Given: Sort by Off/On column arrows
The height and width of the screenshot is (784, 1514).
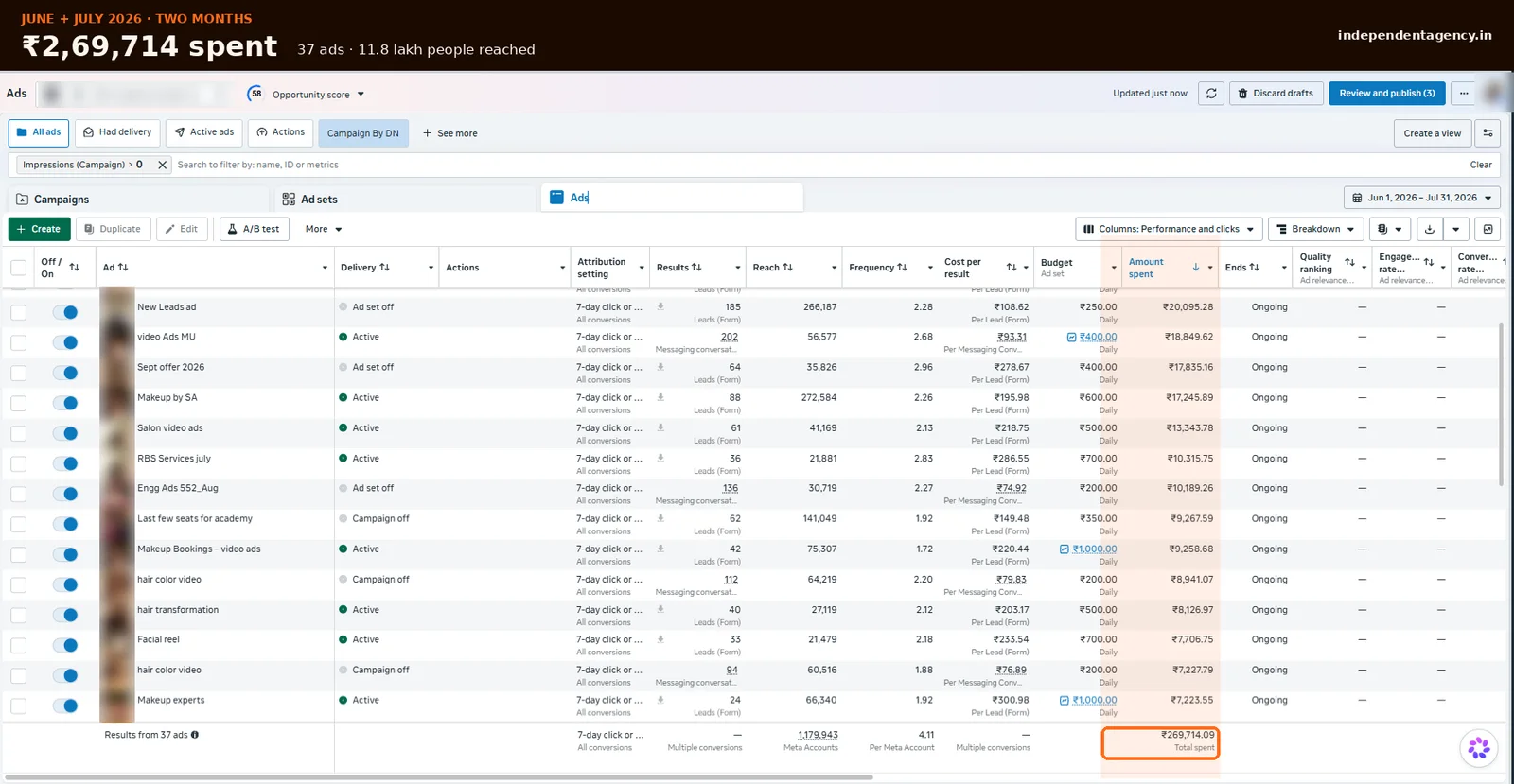Looking at the screenshot, I should (x=75, y=268).
